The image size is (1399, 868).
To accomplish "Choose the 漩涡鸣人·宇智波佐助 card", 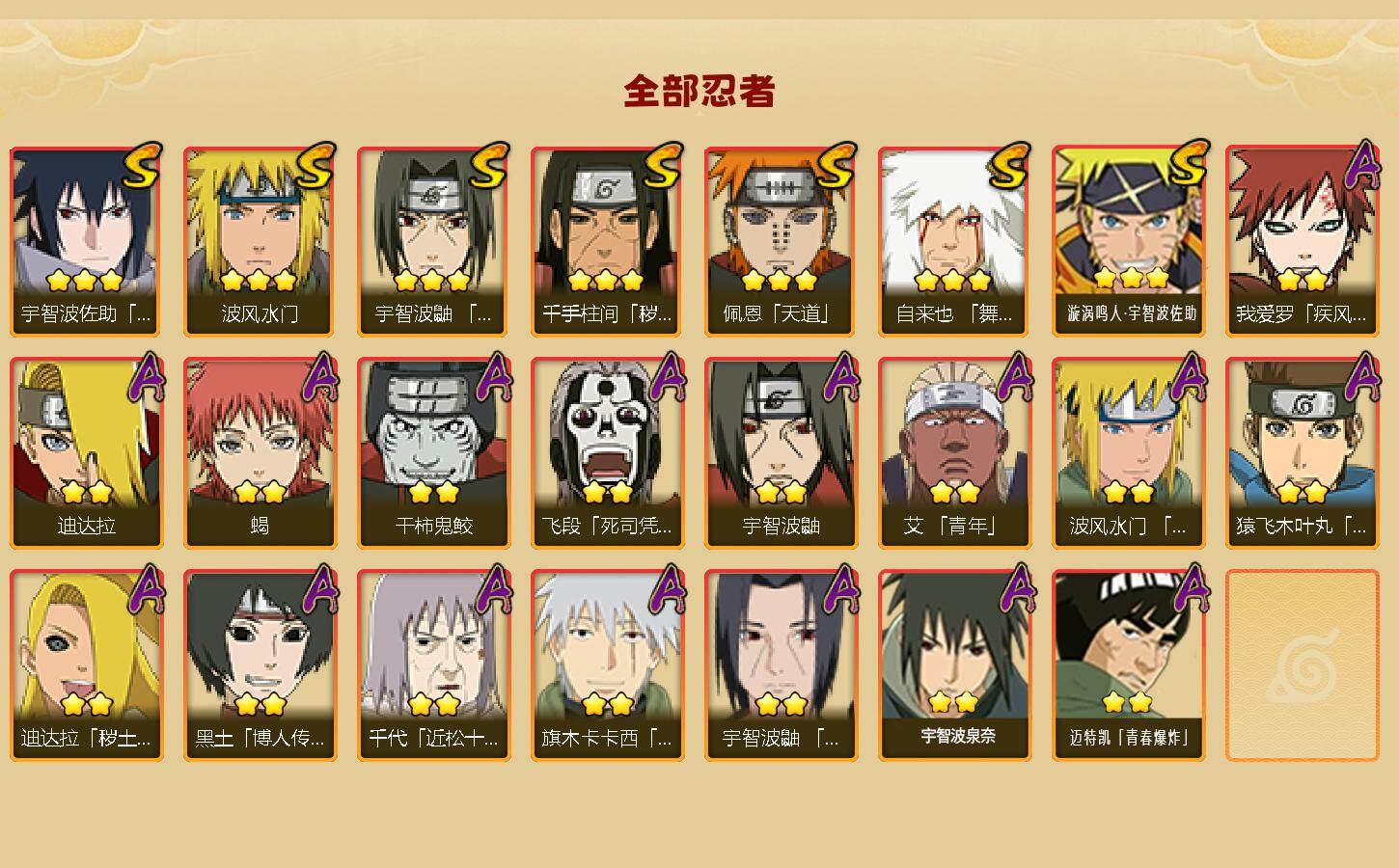I will point(1128,241).
